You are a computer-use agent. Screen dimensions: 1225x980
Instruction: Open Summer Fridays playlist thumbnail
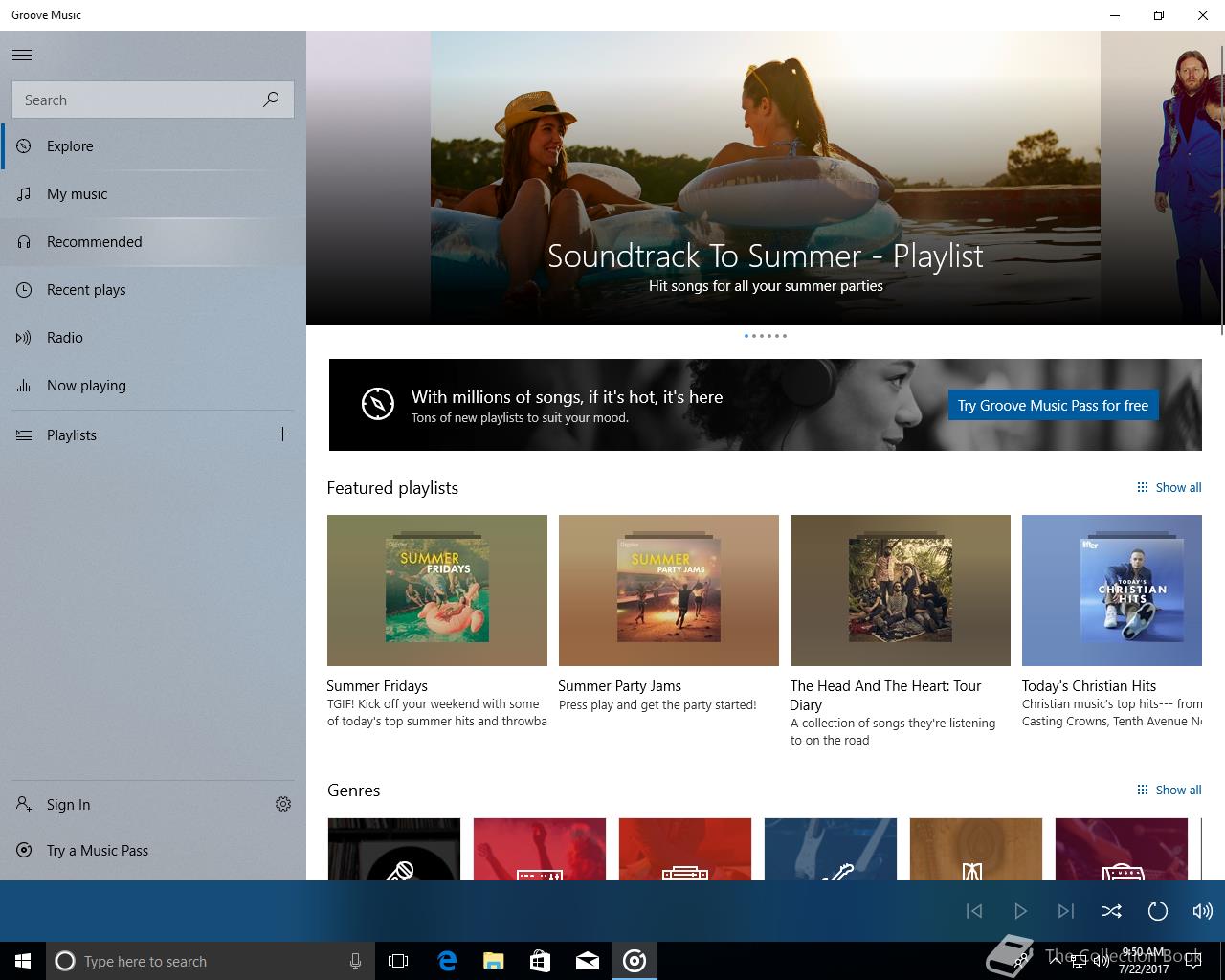pyautogui.click(x=437, y=590)
